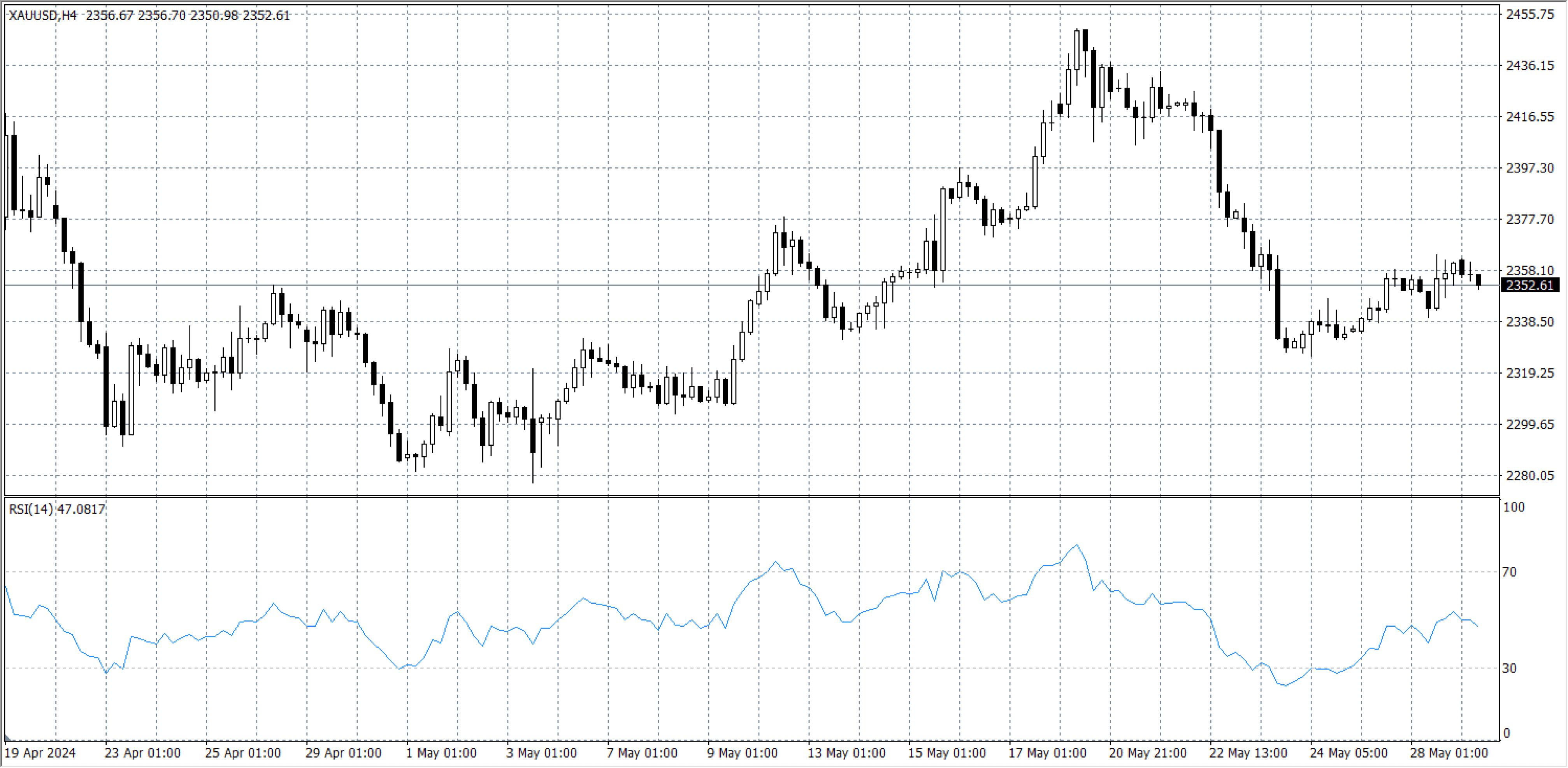This screenshot has height=768, width=1568.
Task: Click the XAUUSD,H4 symbol title label
Action: (42, 15)
